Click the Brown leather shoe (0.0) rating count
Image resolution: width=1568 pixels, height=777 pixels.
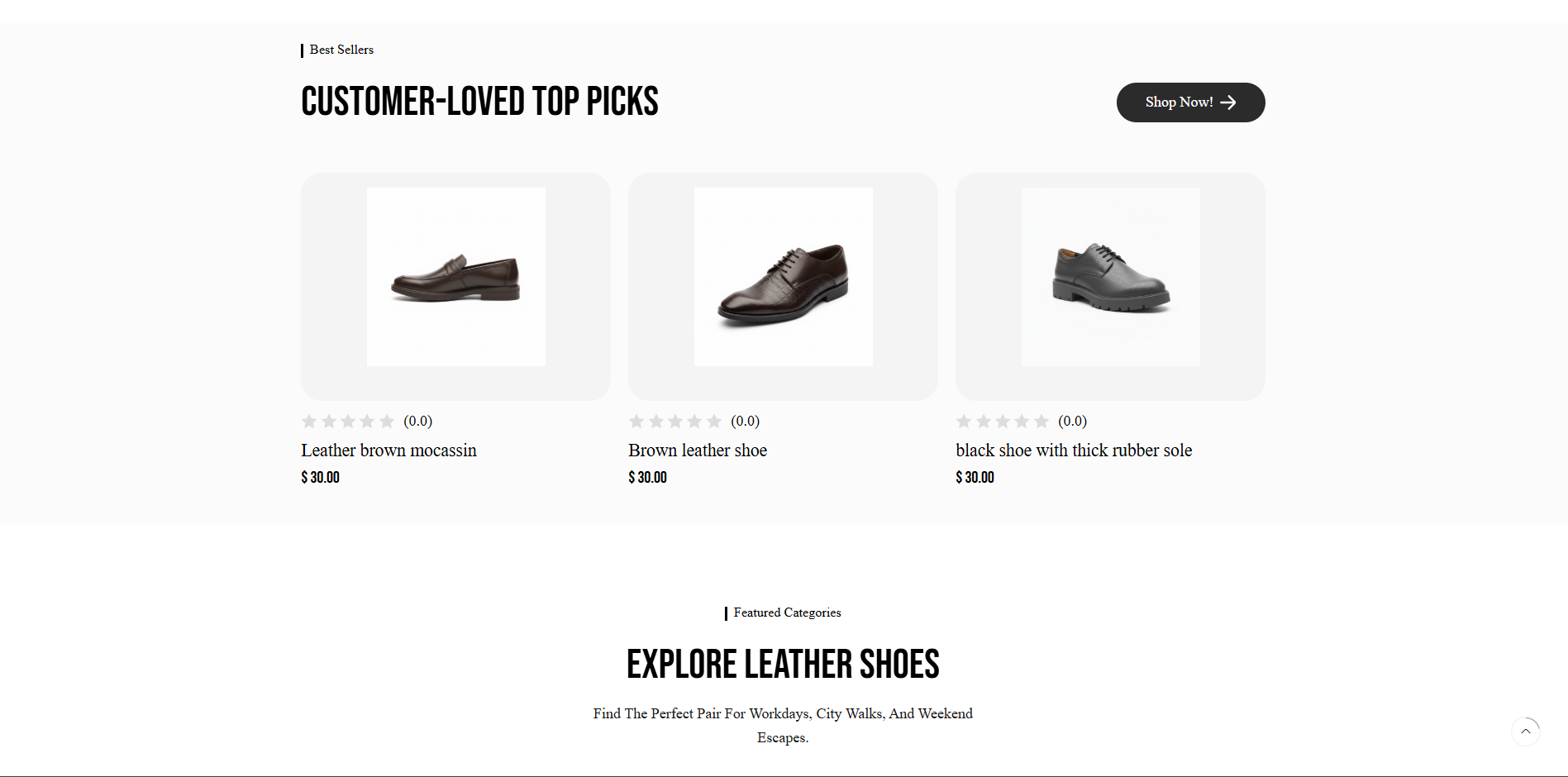click(745, 422)
